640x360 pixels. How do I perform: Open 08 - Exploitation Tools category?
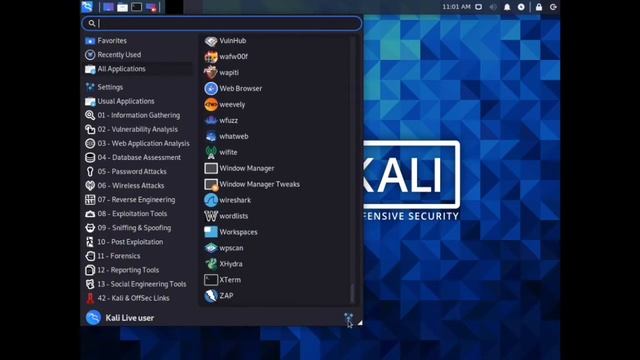click(x=138, y=214)
